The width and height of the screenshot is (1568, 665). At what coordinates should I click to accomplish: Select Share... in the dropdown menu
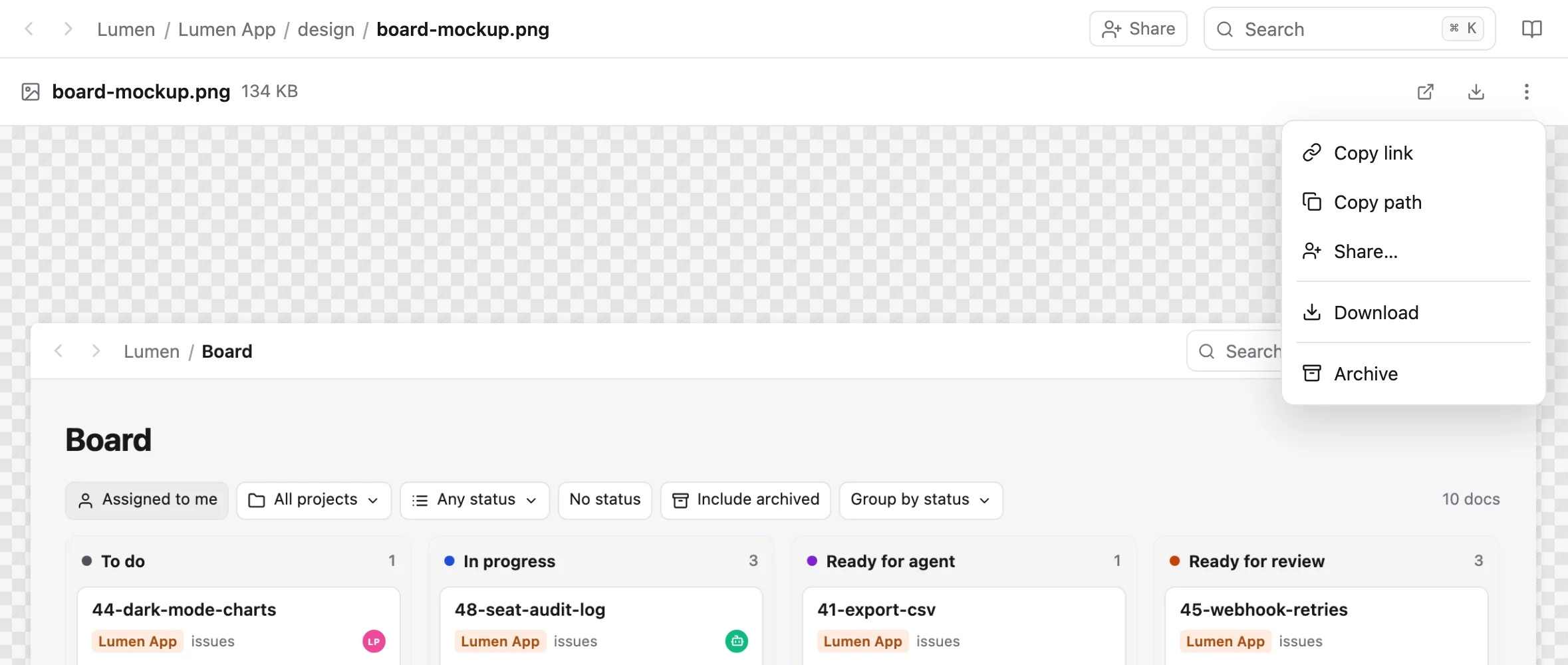[x=1413, y=251]
